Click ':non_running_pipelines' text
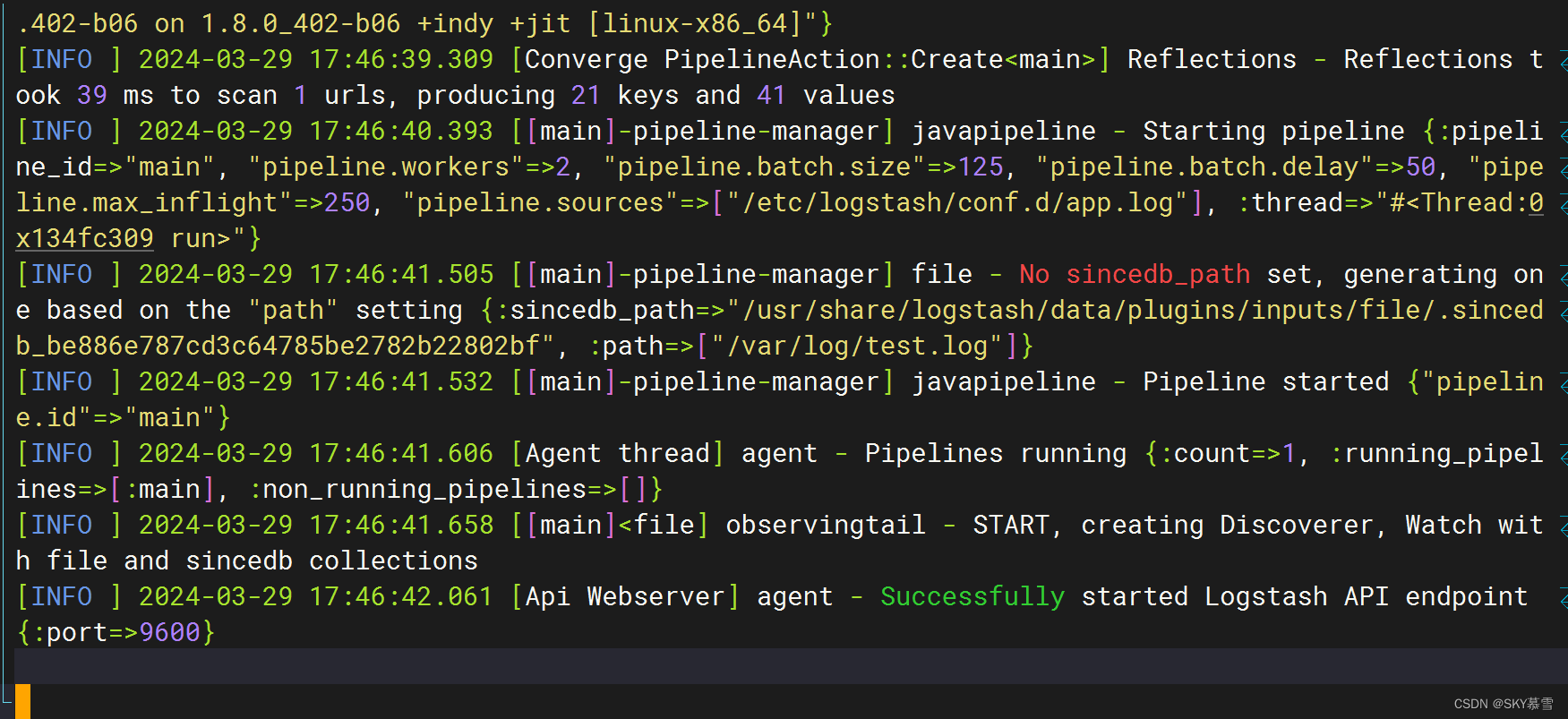This screenshot has width=1568, height=719. [417, 489]
